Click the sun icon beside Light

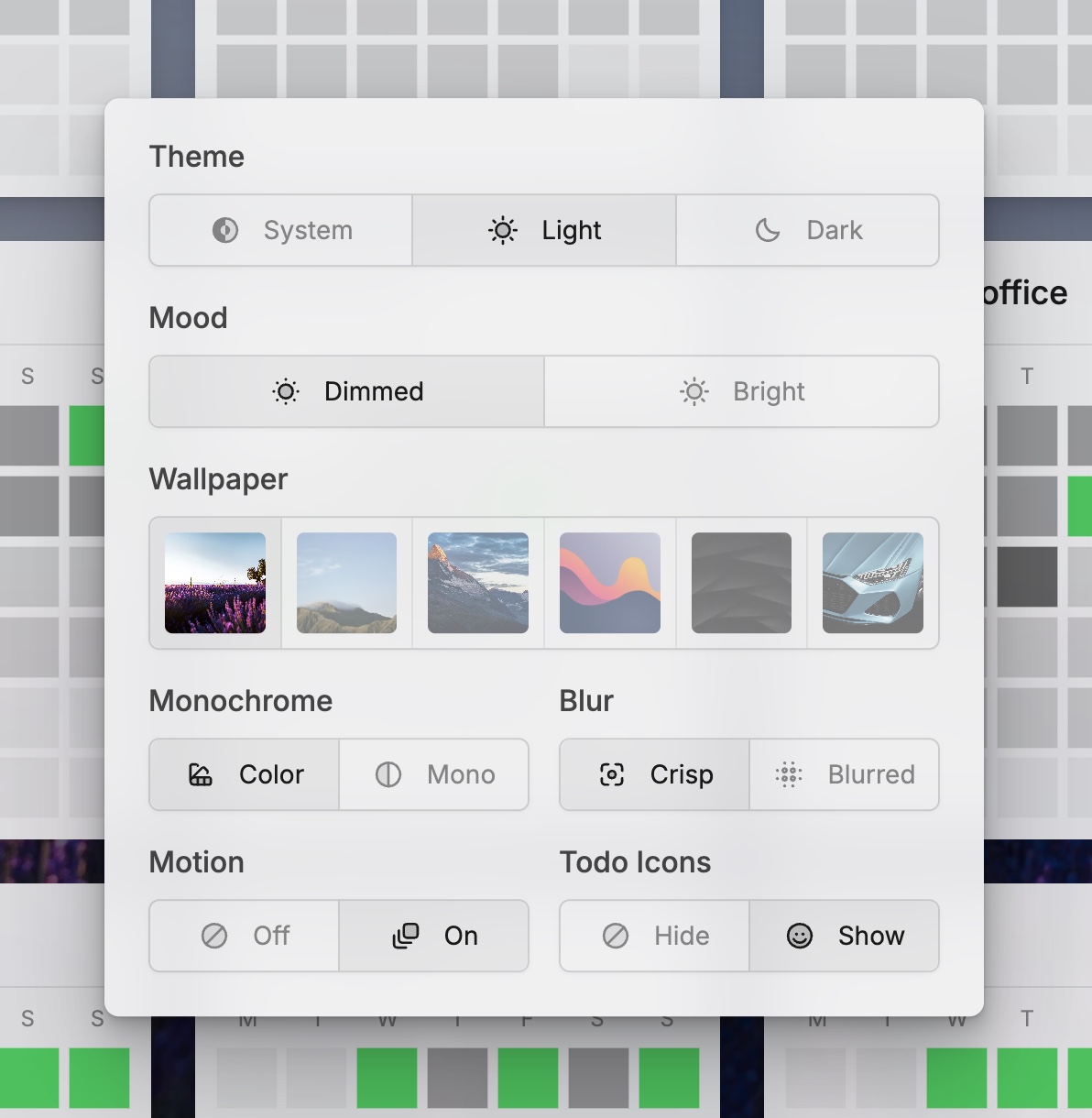503,230
